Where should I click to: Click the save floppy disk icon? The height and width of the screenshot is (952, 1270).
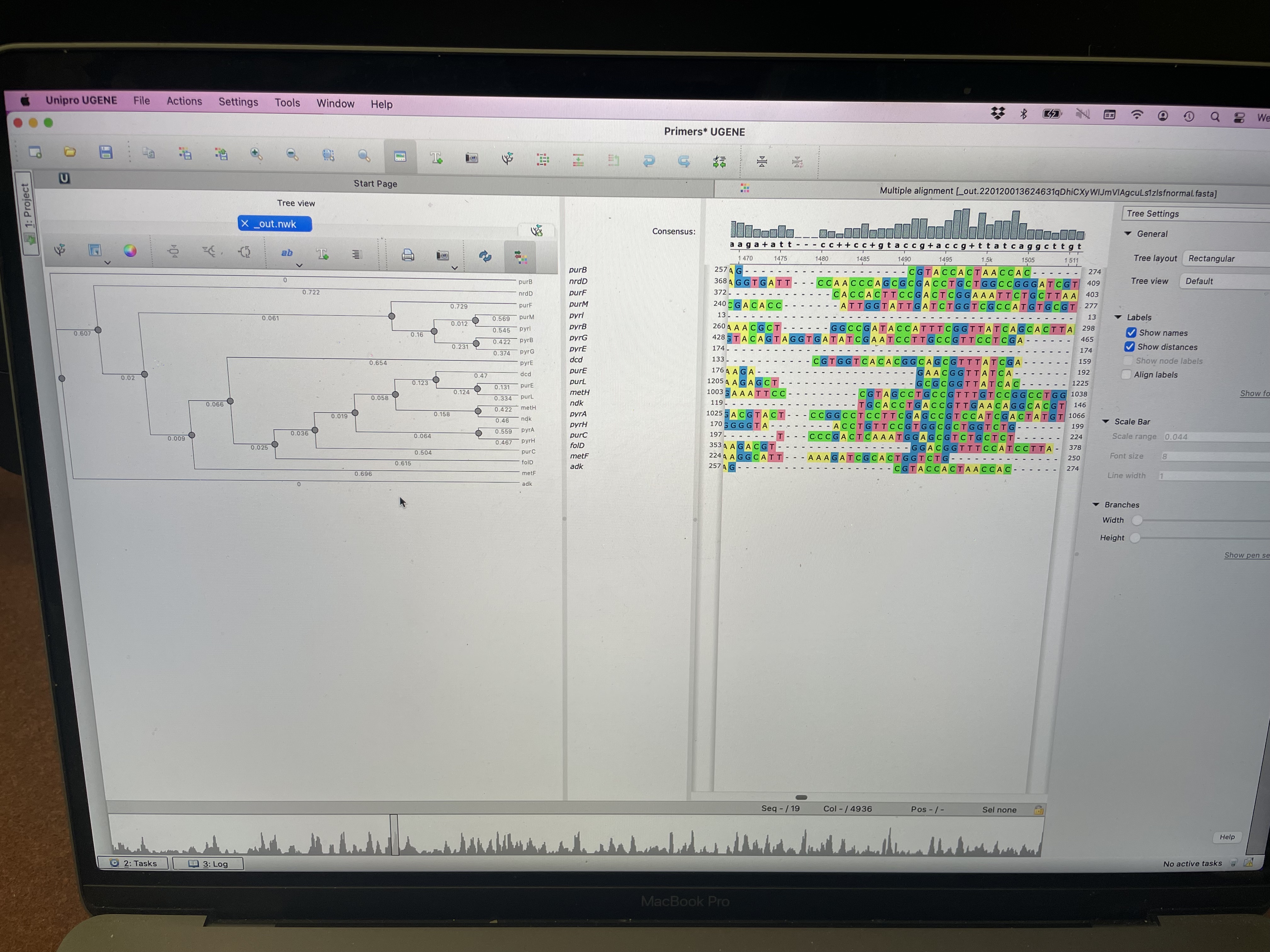[x=106, y=153]
